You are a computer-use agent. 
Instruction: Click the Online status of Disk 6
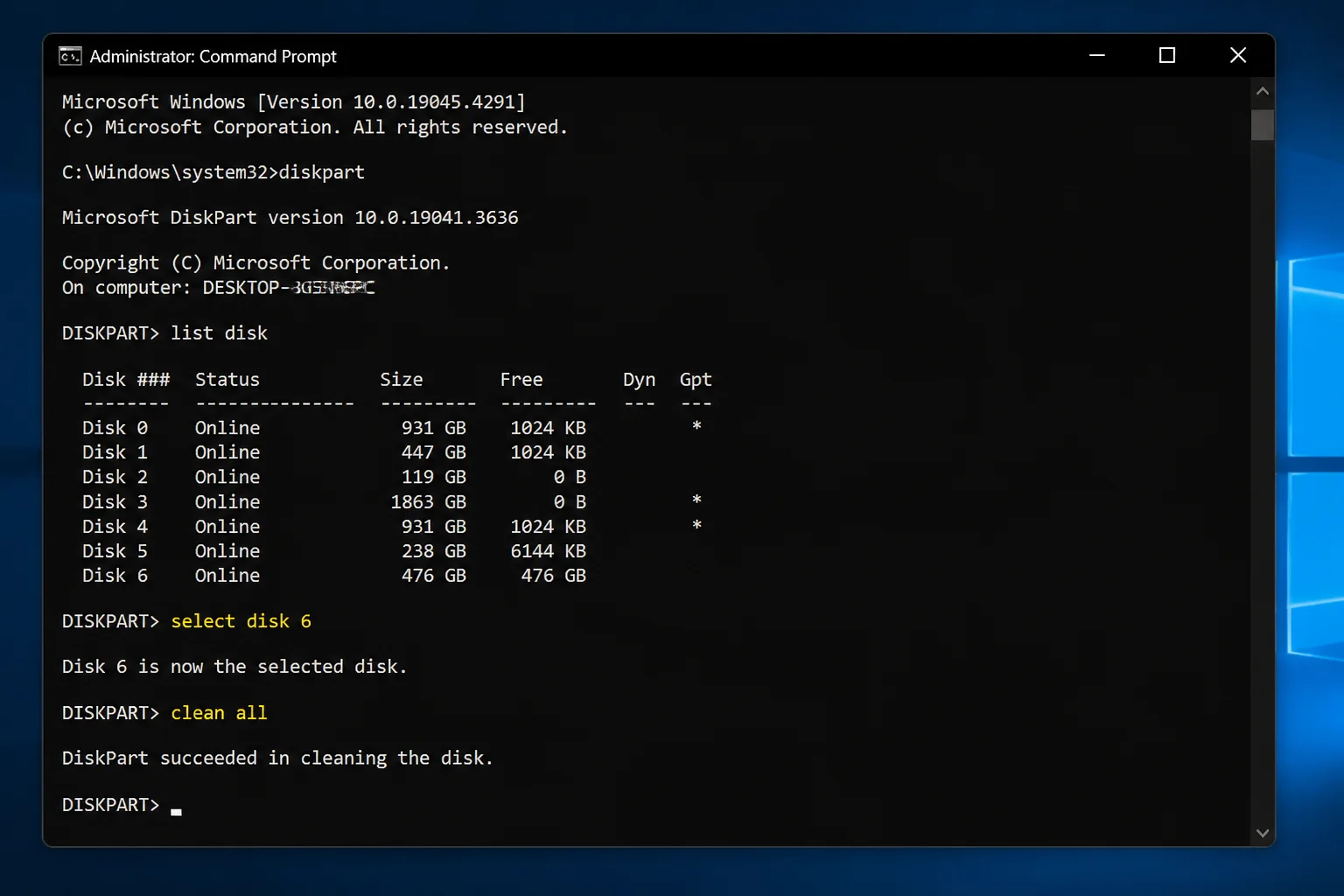pos(227,576)
